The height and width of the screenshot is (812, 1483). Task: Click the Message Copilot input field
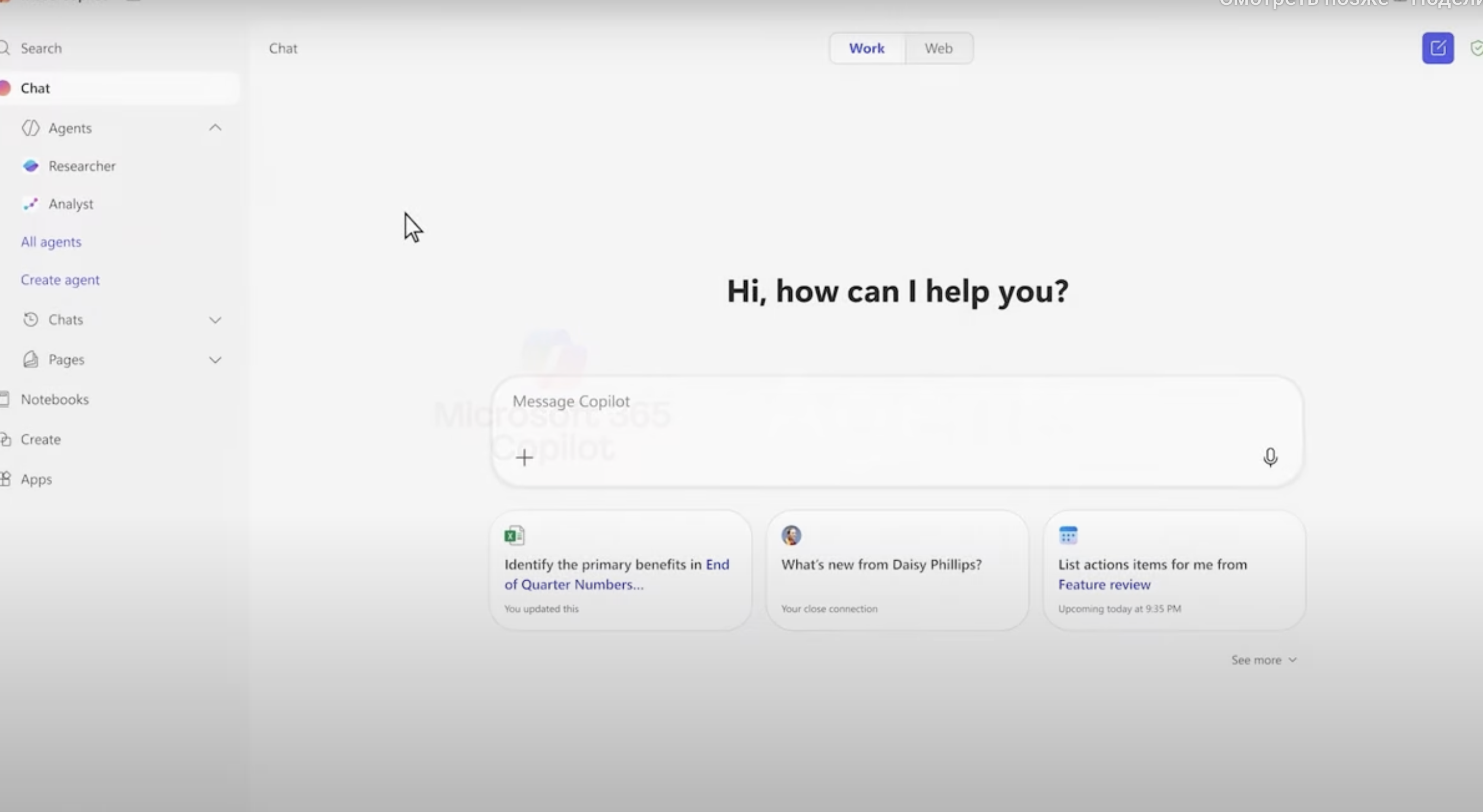[x=897, y=432]
